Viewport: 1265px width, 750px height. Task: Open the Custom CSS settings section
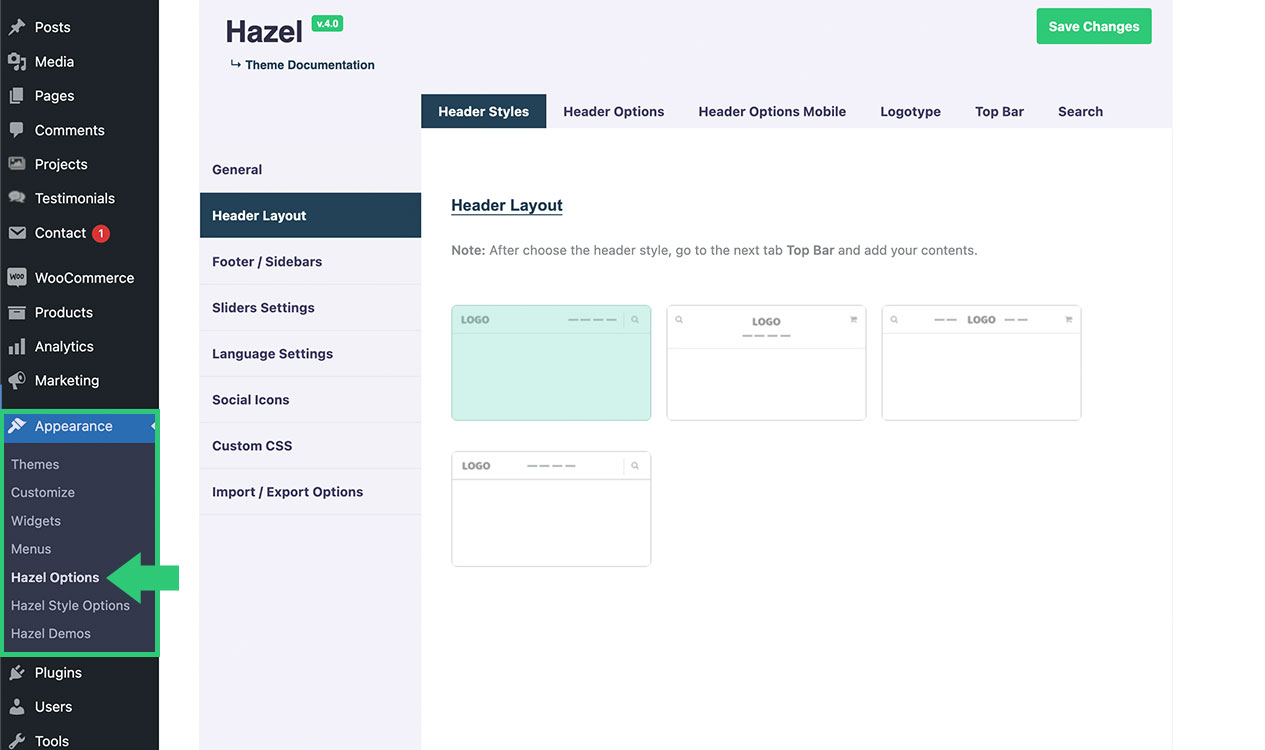click(x=252, y=446)
